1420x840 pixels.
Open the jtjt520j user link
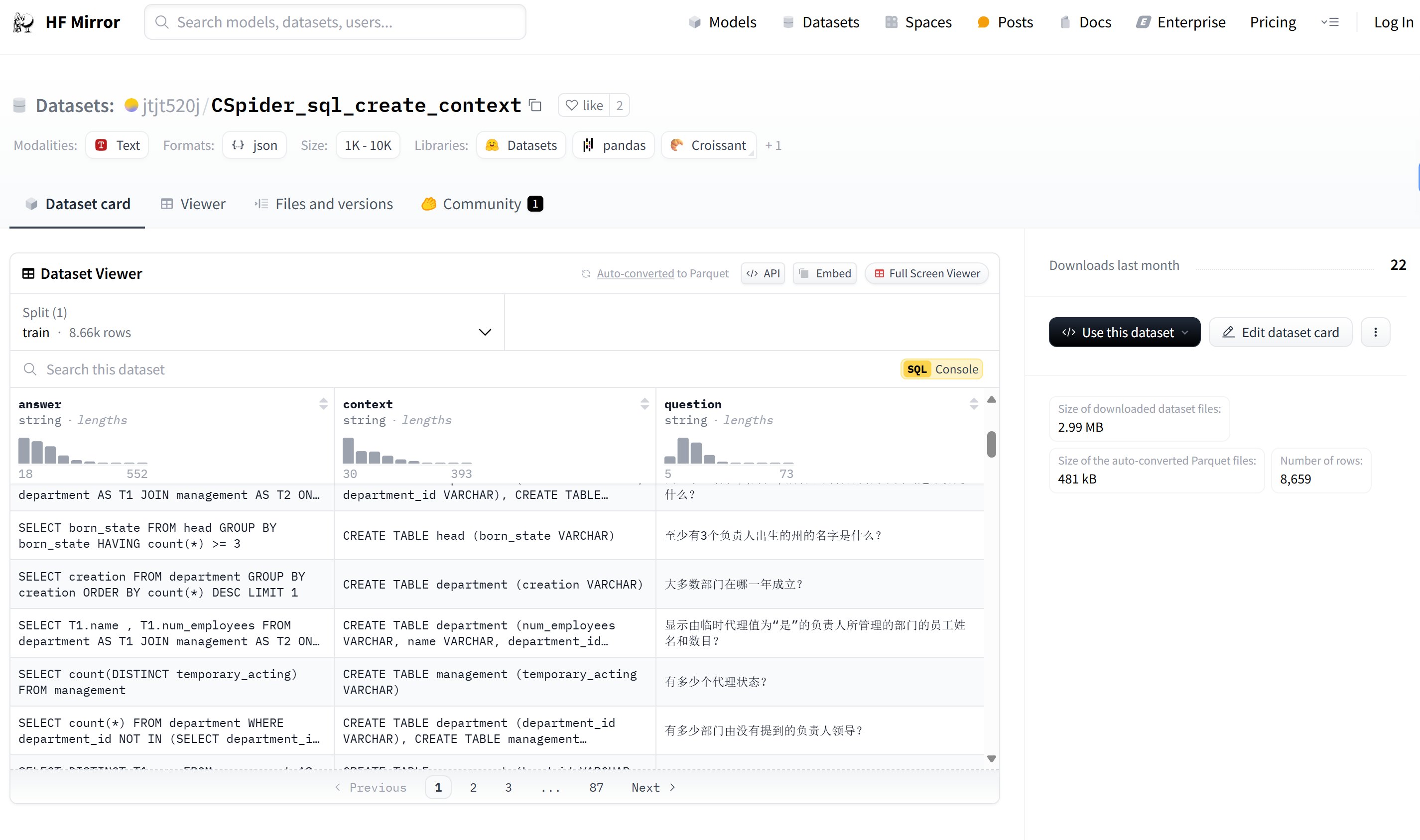coord(170,105)
